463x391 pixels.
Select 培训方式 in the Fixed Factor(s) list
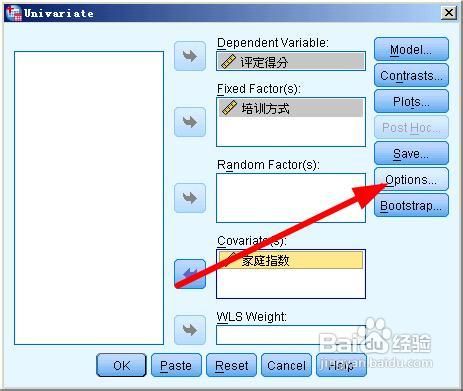291,108
